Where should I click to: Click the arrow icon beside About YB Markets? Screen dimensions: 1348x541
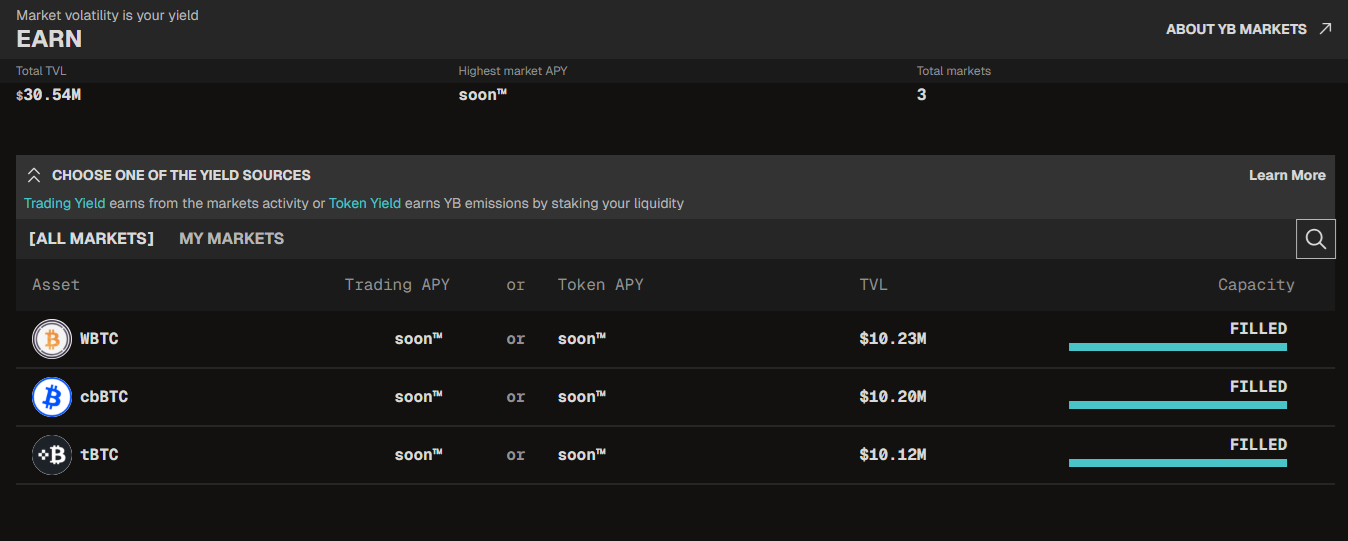point(1325,29)
